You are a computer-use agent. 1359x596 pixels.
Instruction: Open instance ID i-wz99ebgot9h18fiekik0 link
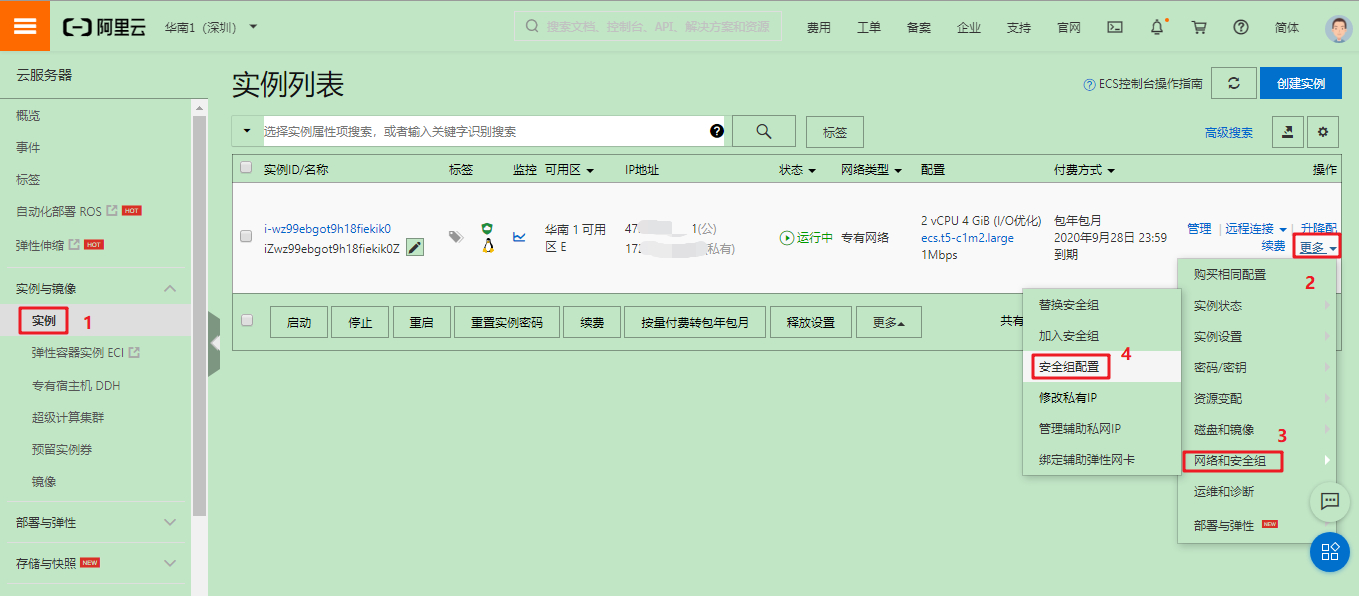coord(327,229)
